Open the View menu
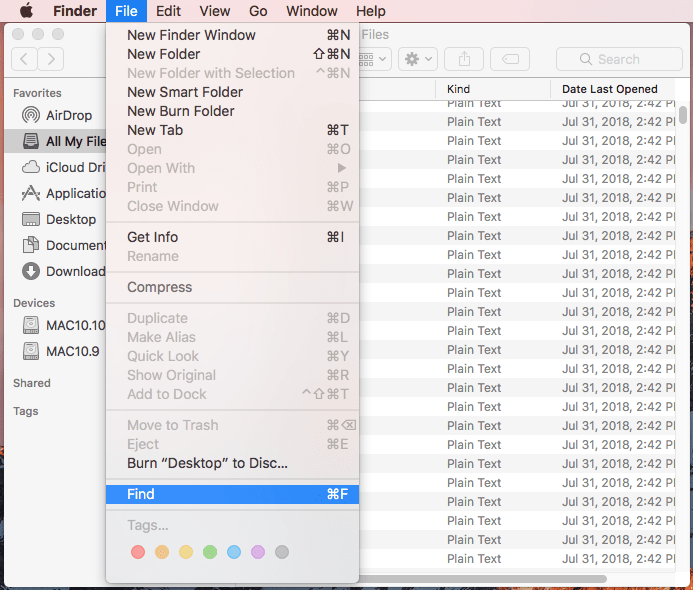Screen dimensions: 693x590 (215, 11)
